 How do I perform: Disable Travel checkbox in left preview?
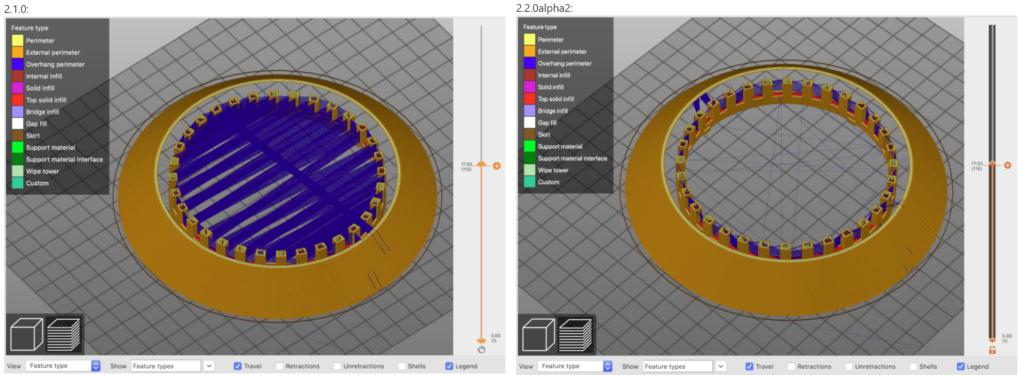pyautogui.click(x=238, y=366)
